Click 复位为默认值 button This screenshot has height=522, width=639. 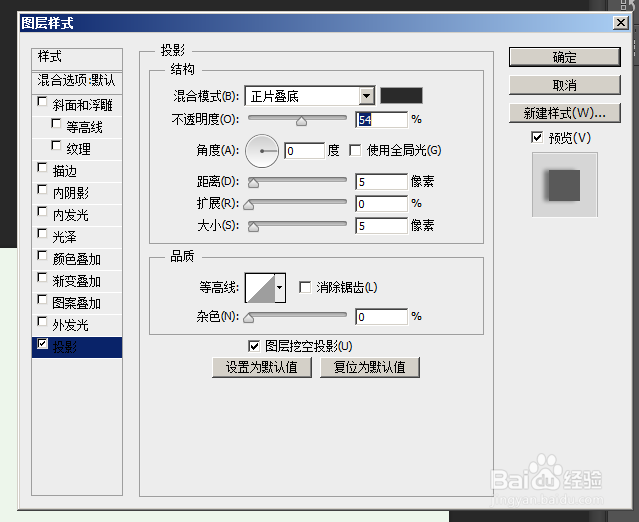pyautogui.click(x=370, y=367)
